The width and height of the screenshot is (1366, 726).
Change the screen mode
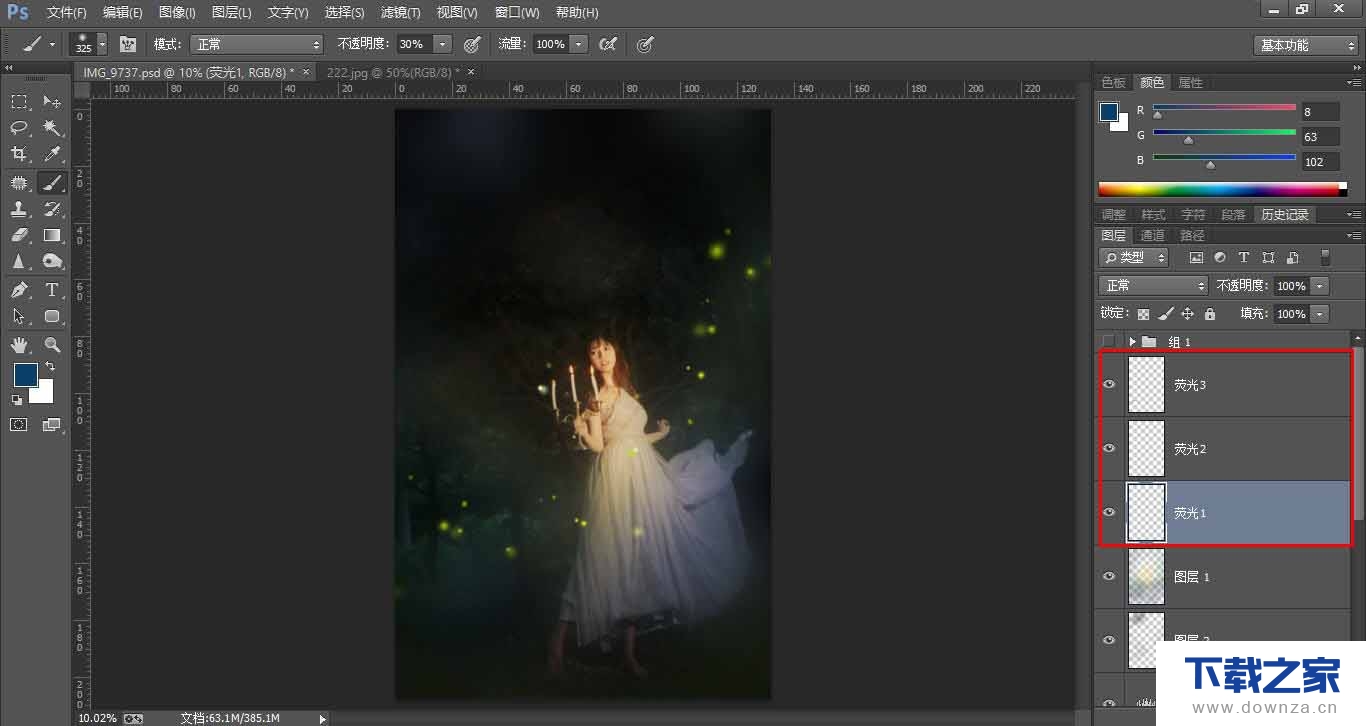coord(52,424)
